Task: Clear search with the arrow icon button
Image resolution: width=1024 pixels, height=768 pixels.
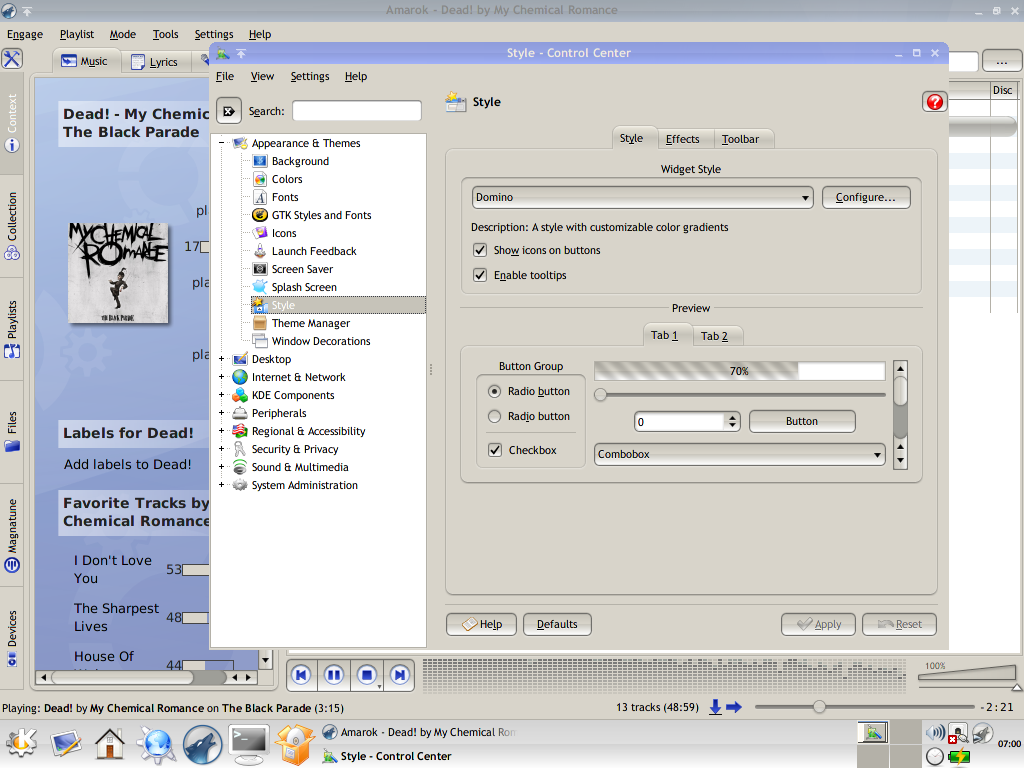Action: (x=229, y=111)
